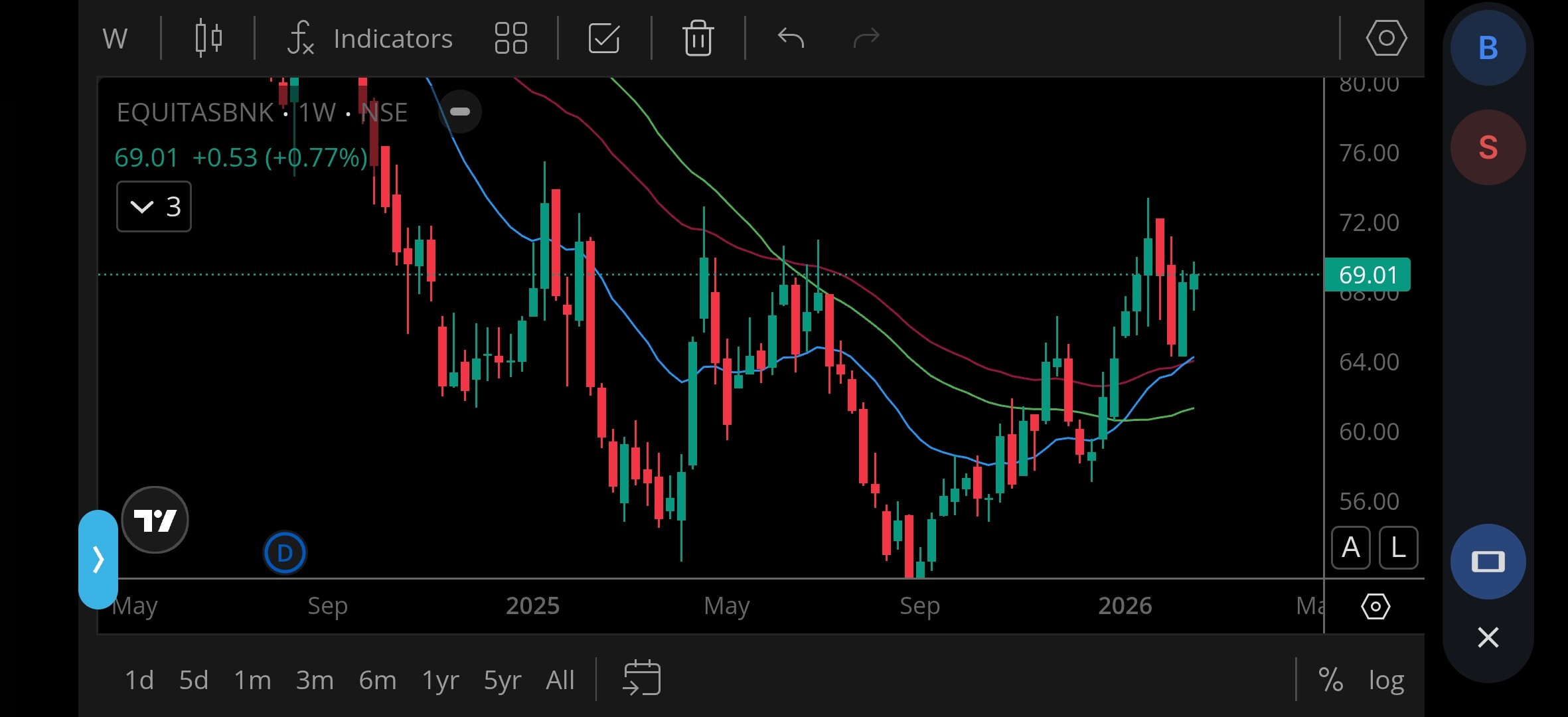Open the candlestick chart style selector
Screen dimensions: 1568x717
pyautogui.click(x=208, y=38)
